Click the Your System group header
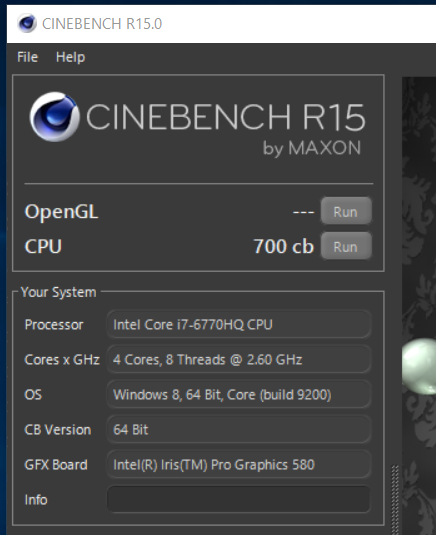This screenshot has width=436, height=535. coord(58,292)
